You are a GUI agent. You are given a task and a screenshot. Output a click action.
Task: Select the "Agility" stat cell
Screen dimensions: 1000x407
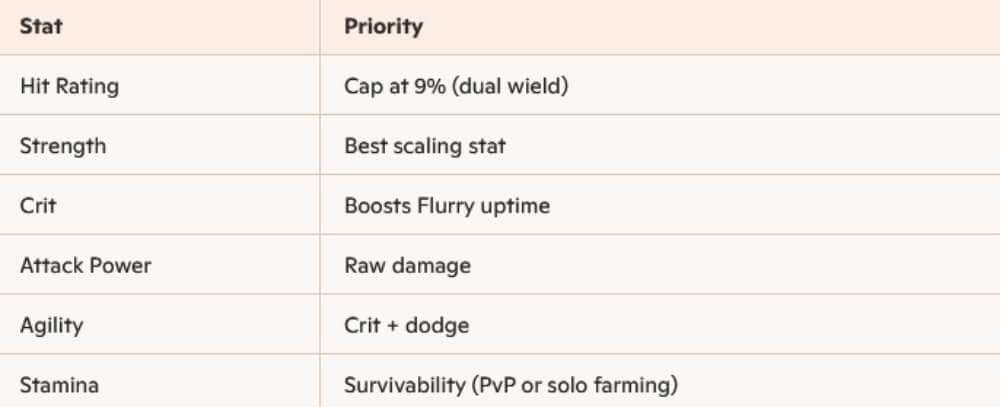click(51, 326)
